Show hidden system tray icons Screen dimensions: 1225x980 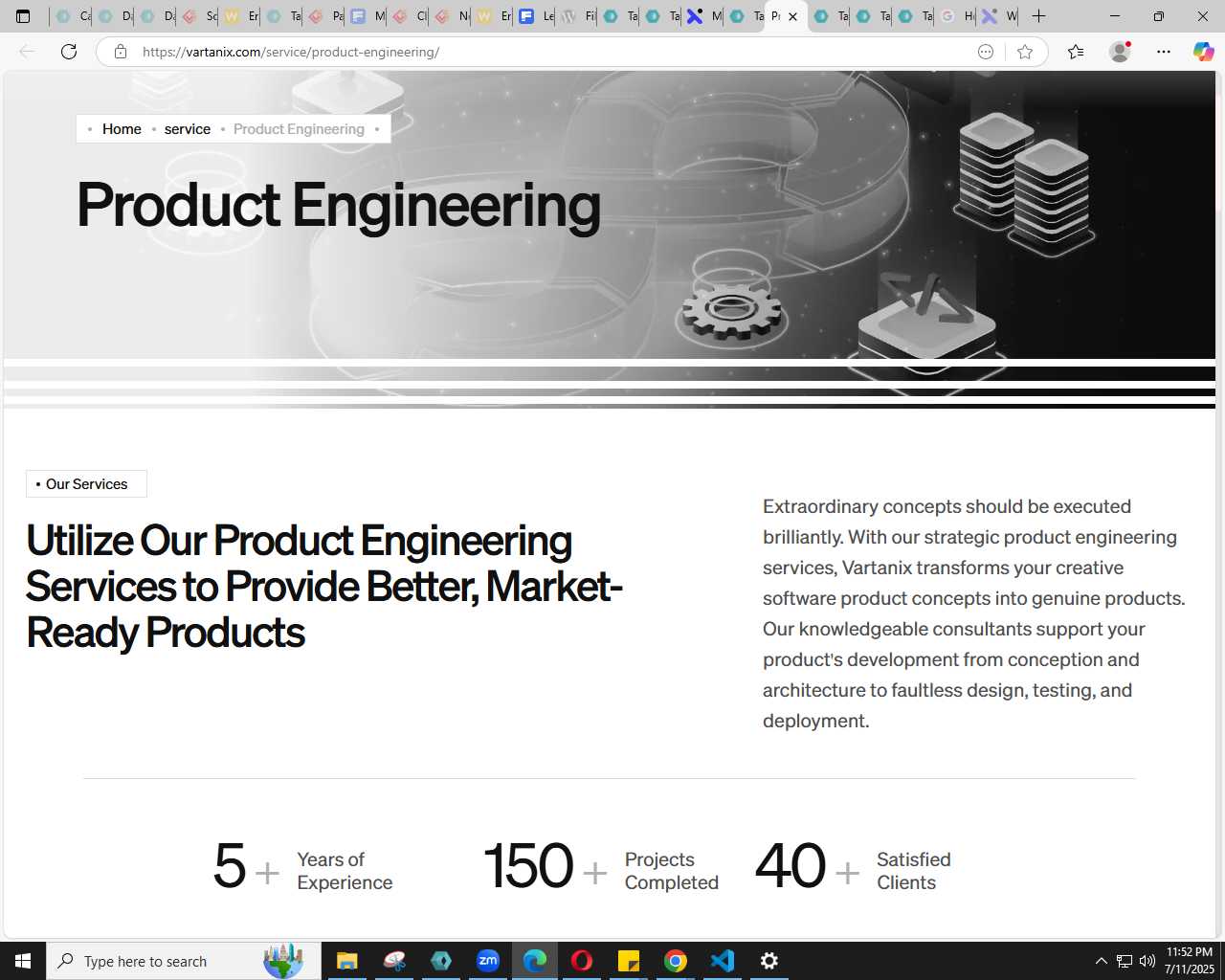point(1102,961)
